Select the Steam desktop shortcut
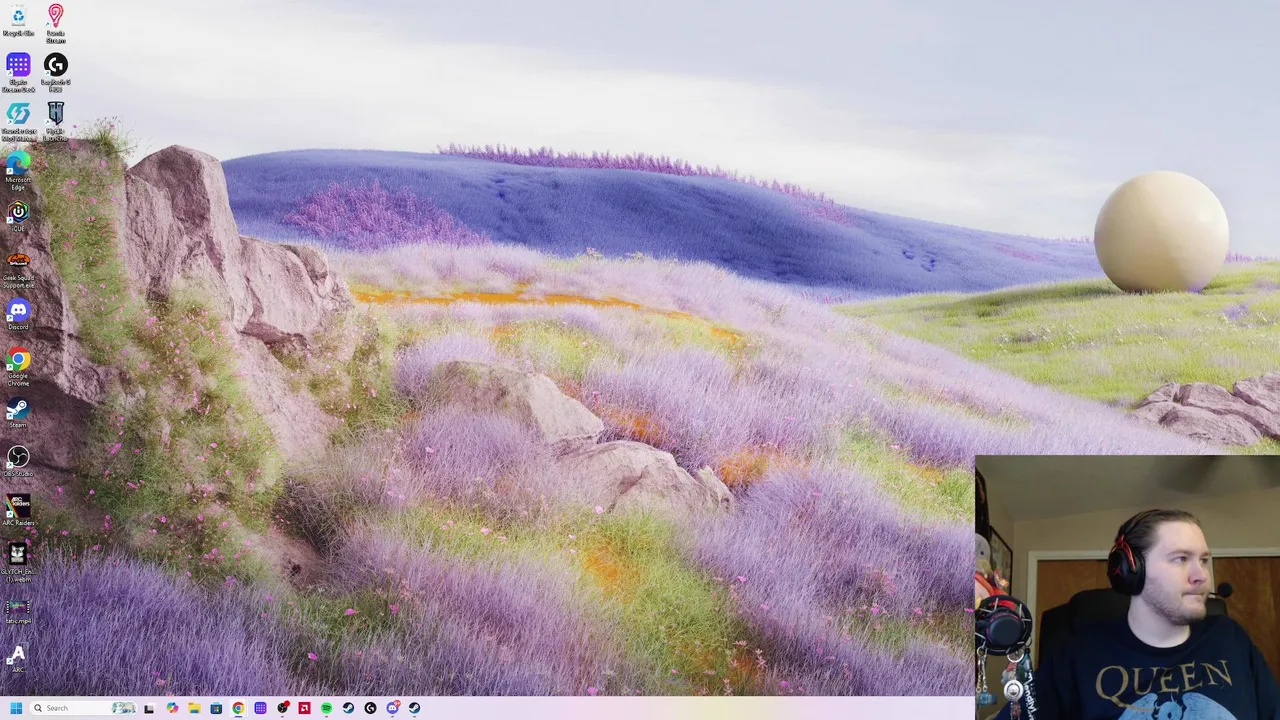1280x720 pixels. (18, 413)
